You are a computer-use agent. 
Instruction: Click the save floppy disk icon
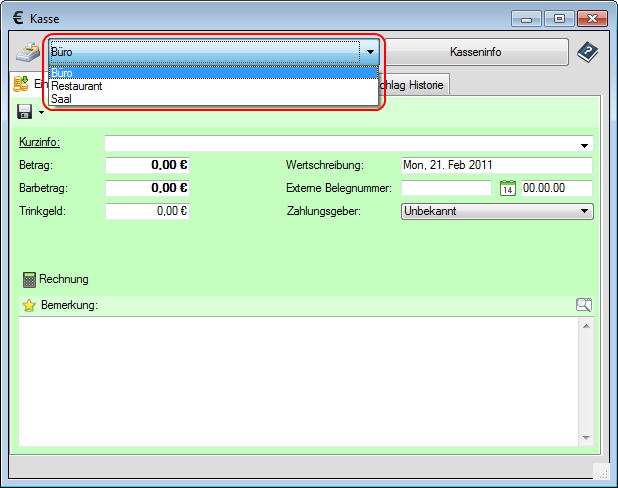25,111
